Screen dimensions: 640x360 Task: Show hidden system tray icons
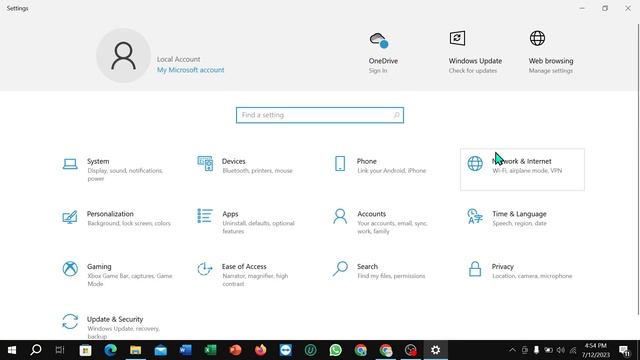click(x=512, y=350)
